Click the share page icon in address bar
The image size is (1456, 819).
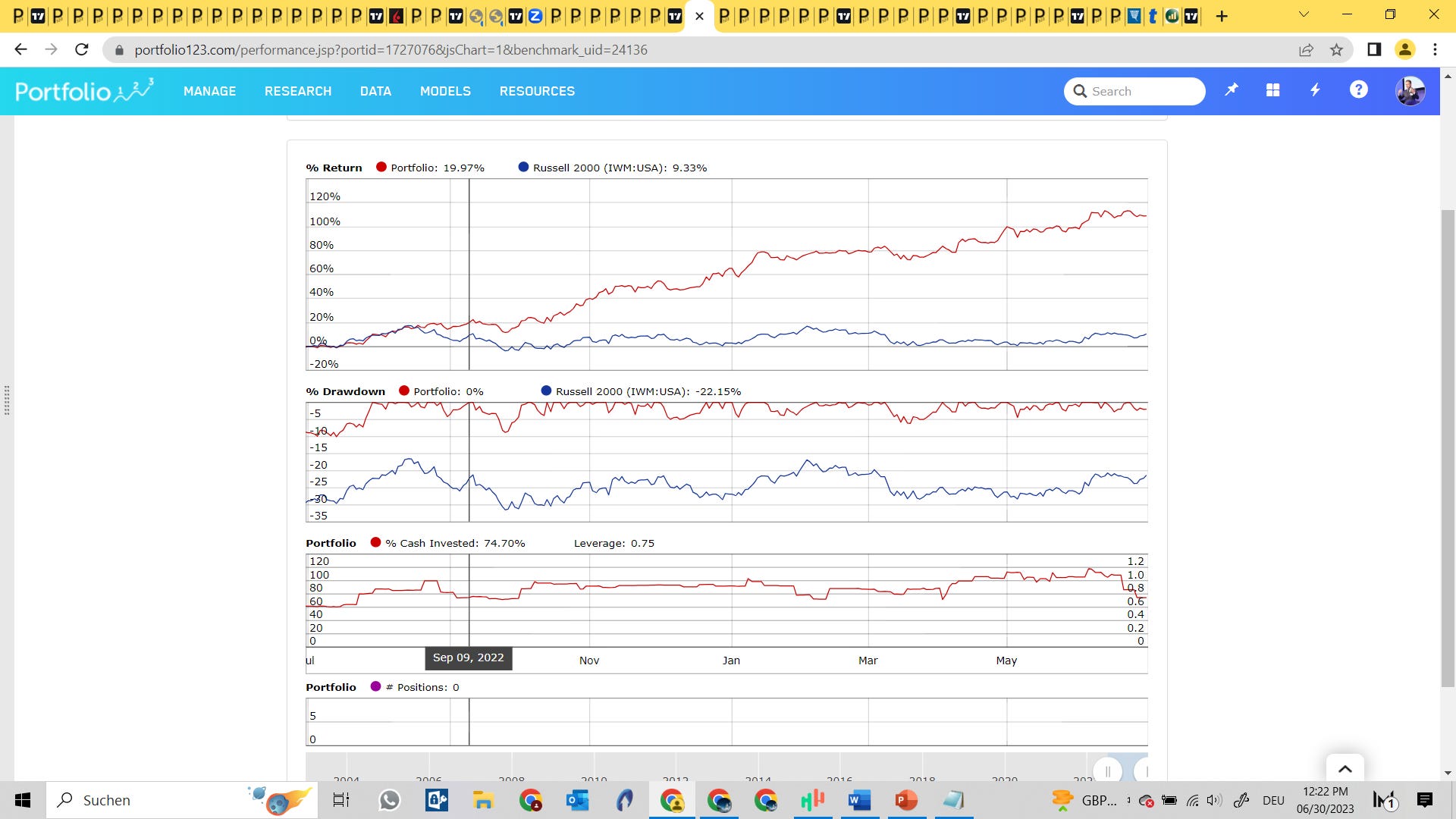point(1306,50)
